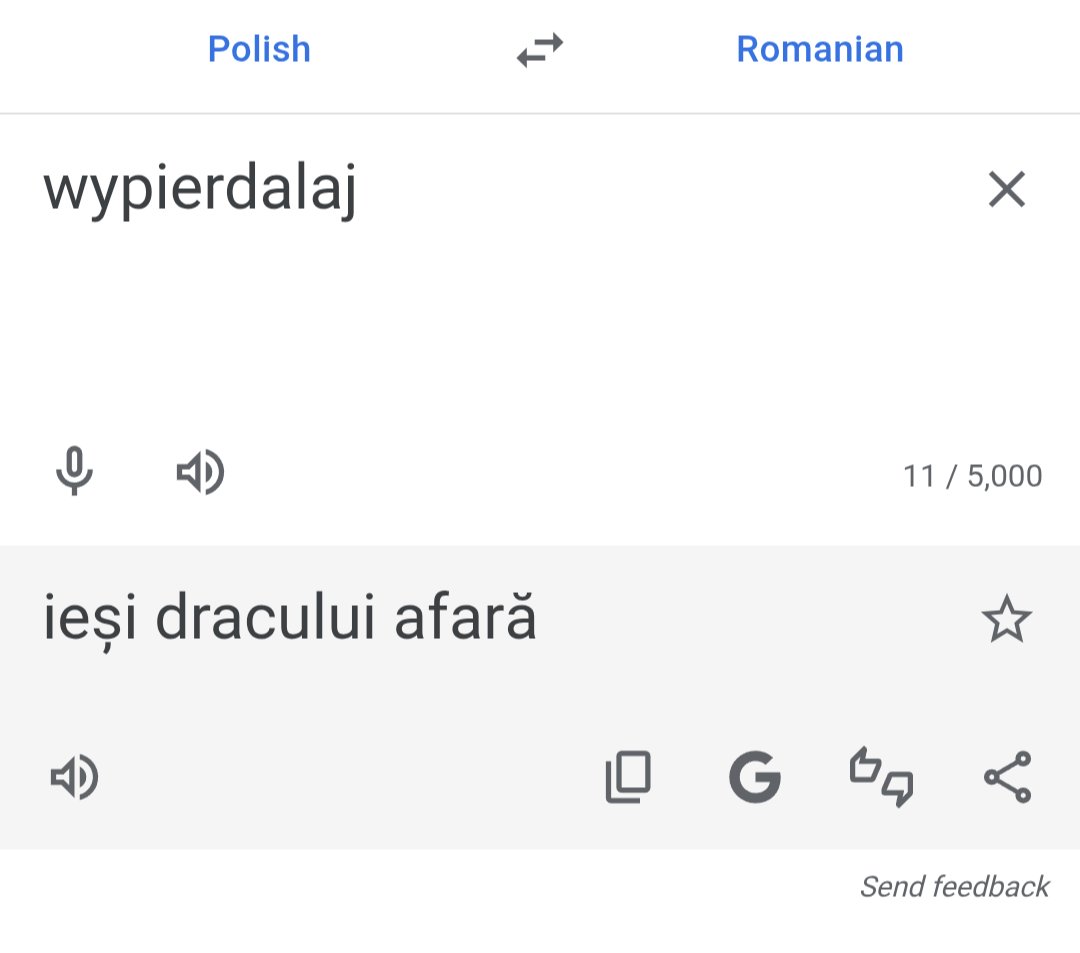Click the source text "wypierdalaj"

pos(200,190)
